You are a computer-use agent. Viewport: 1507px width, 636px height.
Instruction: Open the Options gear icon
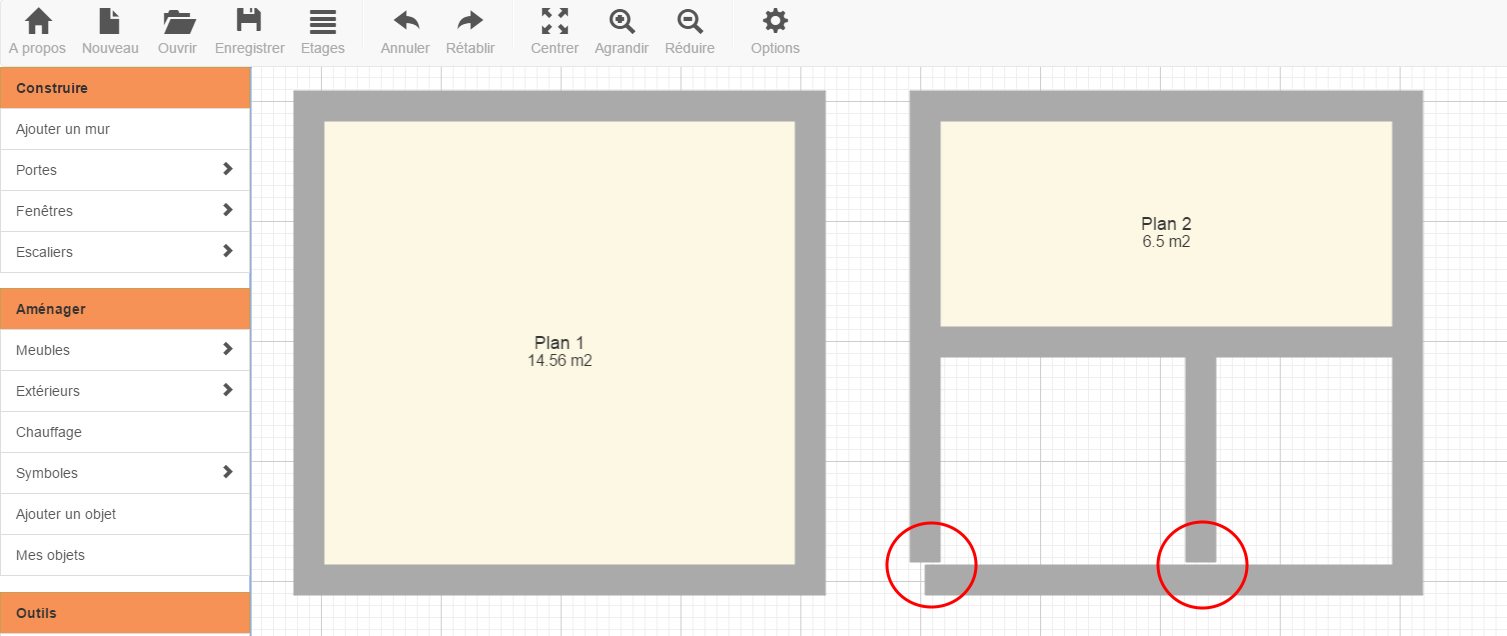775,21
